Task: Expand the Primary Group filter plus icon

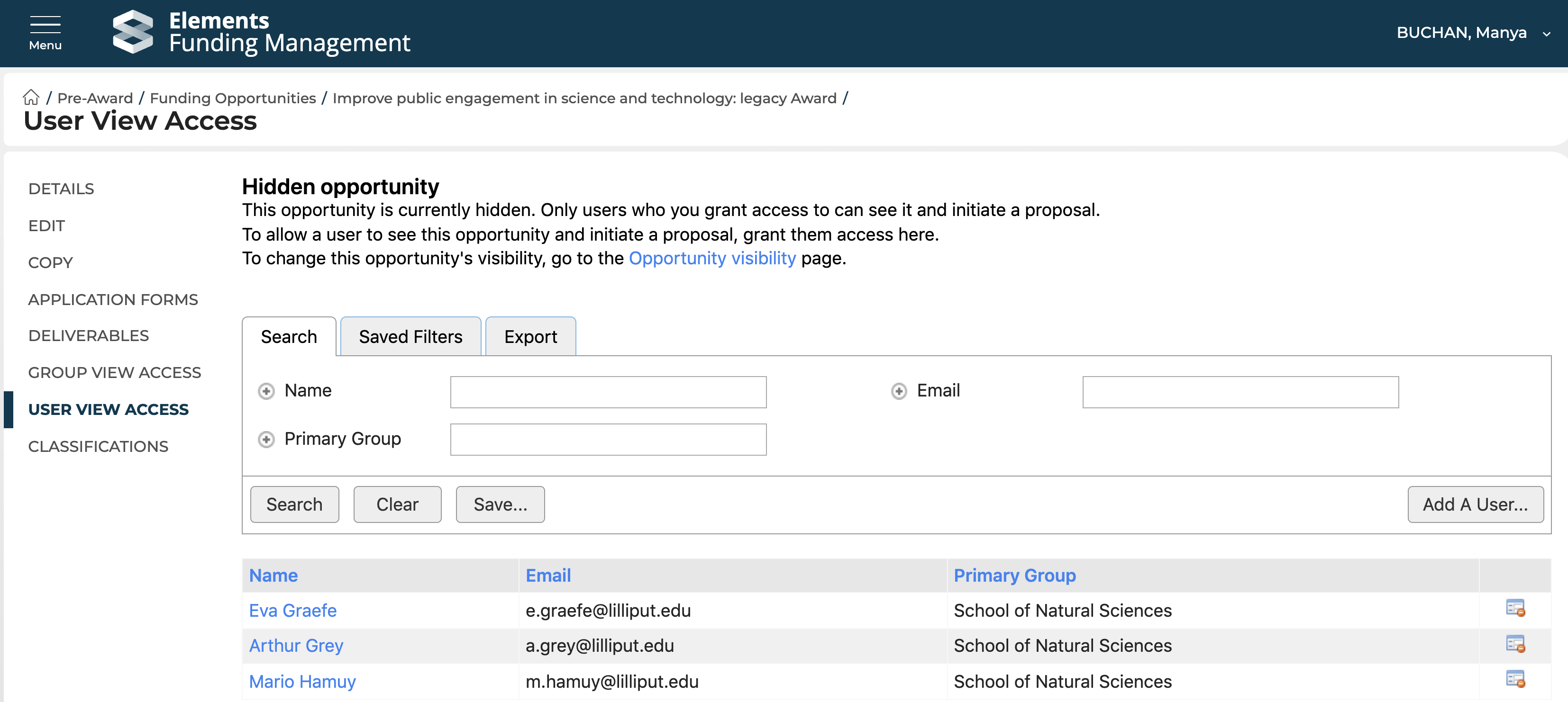Action: (266, 439)
